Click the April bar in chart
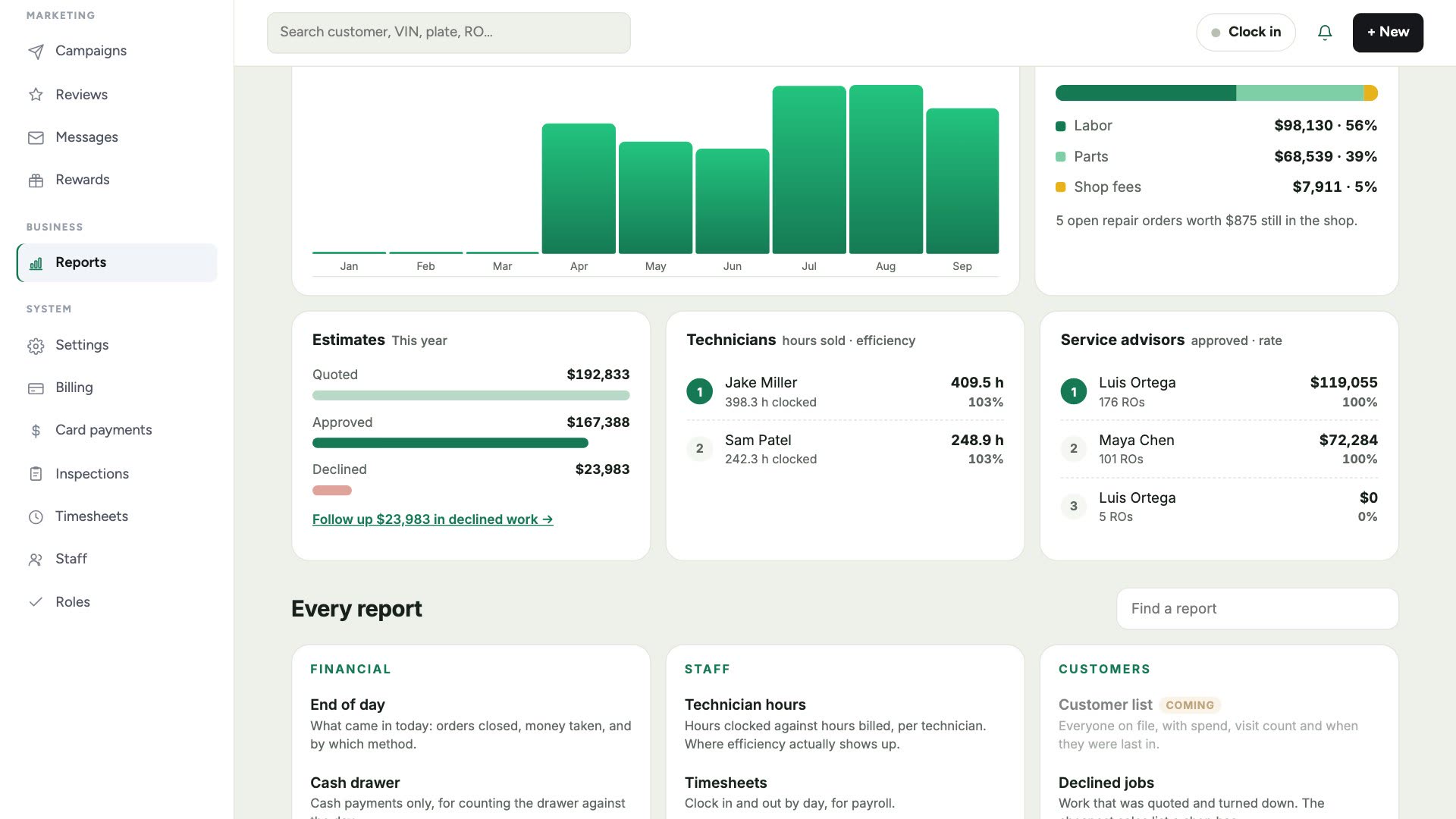The image size is (1456, 819). [x=579, y=189]
